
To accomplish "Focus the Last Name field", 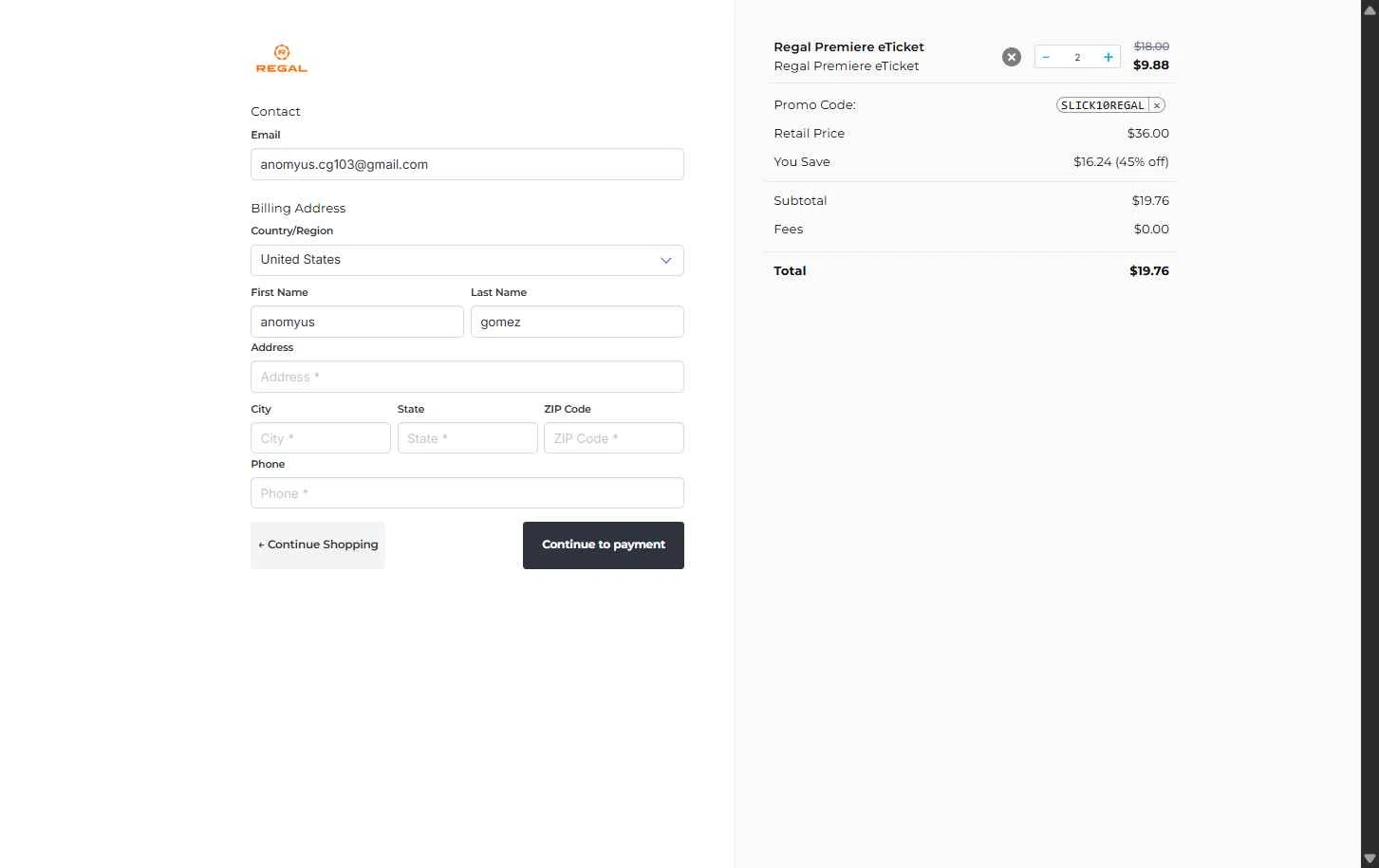I will point(577,322).
